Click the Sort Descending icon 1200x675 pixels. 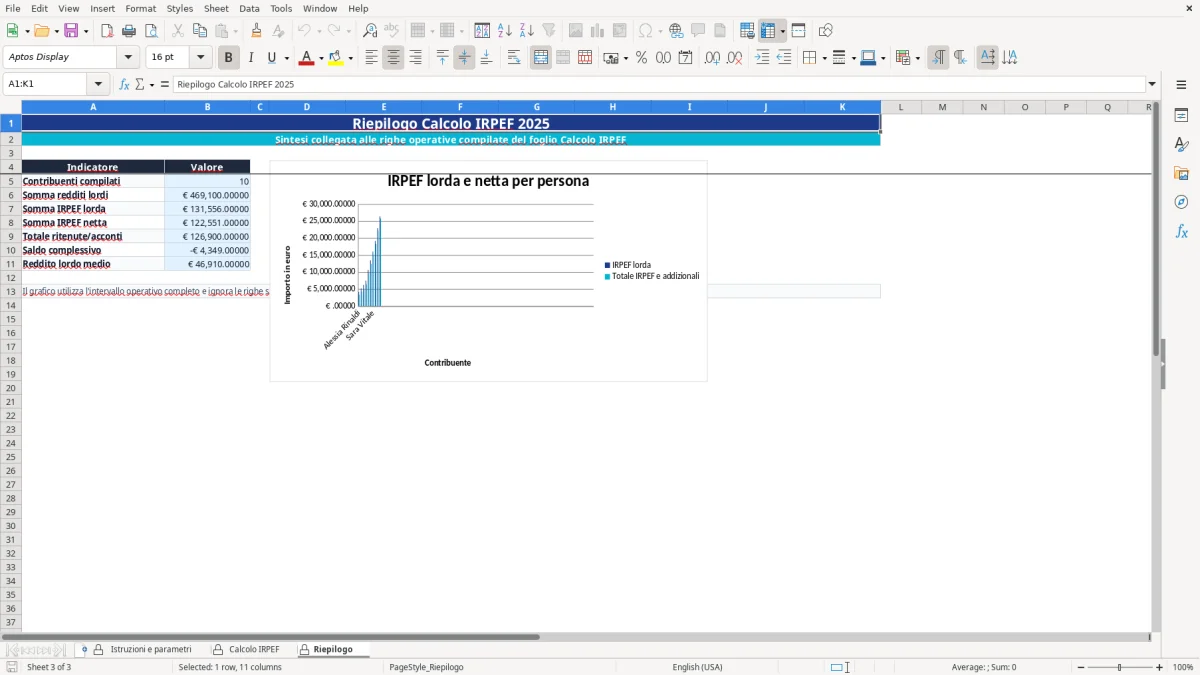527,31
